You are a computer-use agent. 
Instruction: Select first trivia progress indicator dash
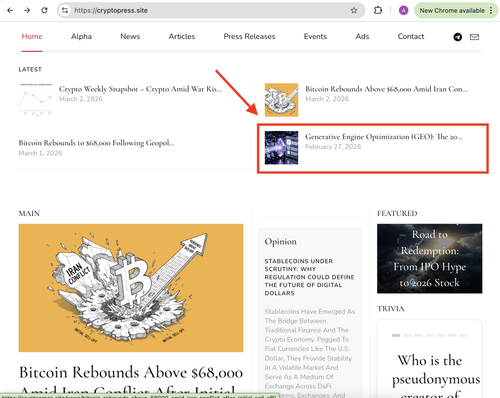[396, 335]
